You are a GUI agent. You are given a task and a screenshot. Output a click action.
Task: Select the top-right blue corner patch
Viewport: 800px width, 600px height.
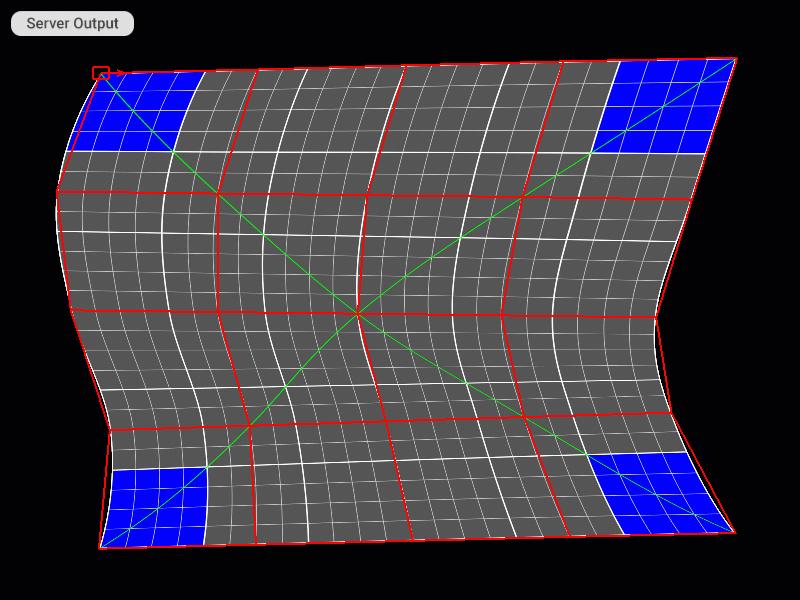[665, 106]
